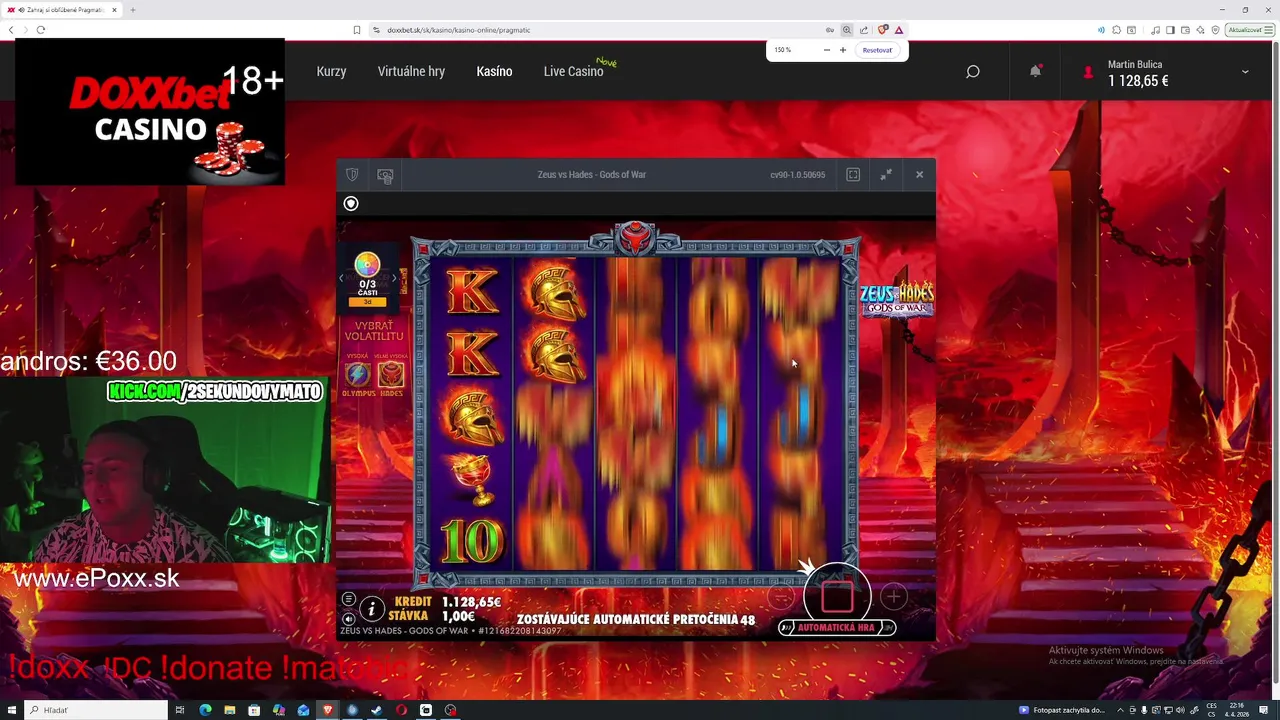The height and width of the screenshot is (720, 1280).
Task: Select Hades very high volatility icon
Action: coord(390,376)
